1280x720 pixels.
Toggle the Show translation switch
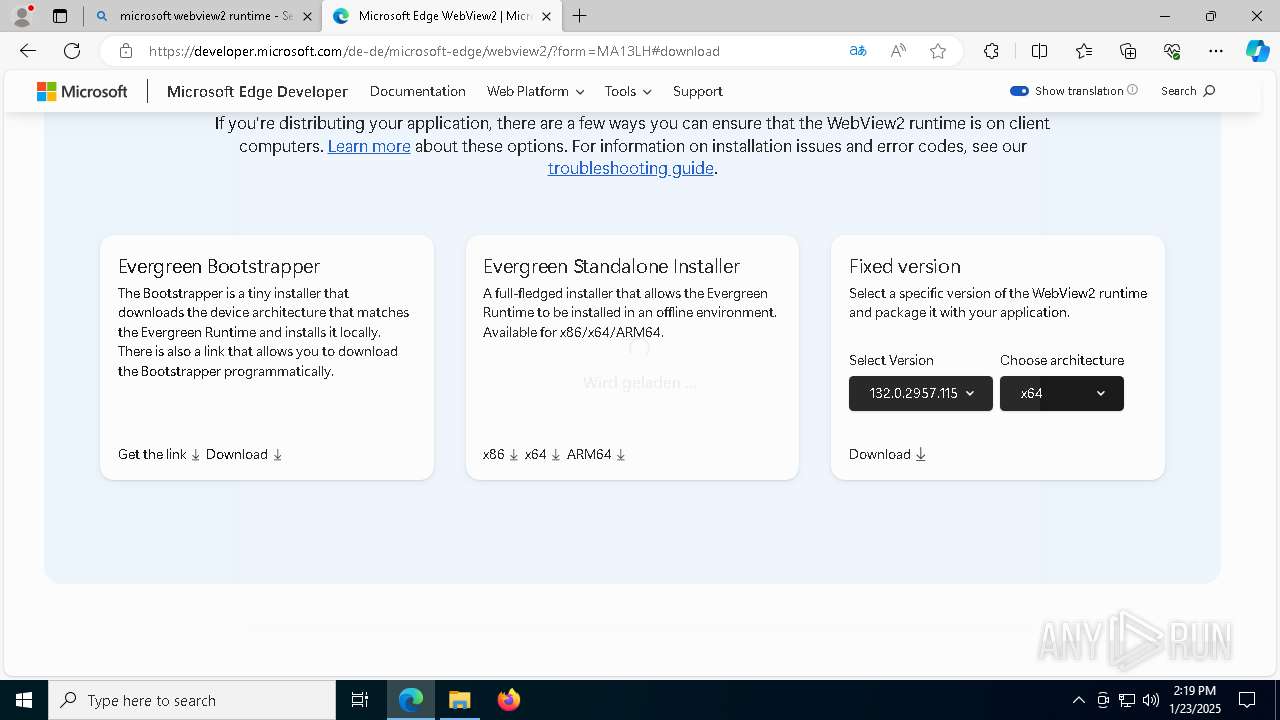coord(1019,91)
